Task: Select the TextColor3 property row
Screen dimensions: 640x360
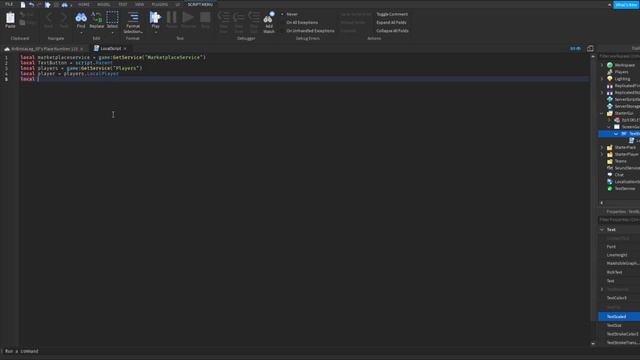Action: pos(619,298)
